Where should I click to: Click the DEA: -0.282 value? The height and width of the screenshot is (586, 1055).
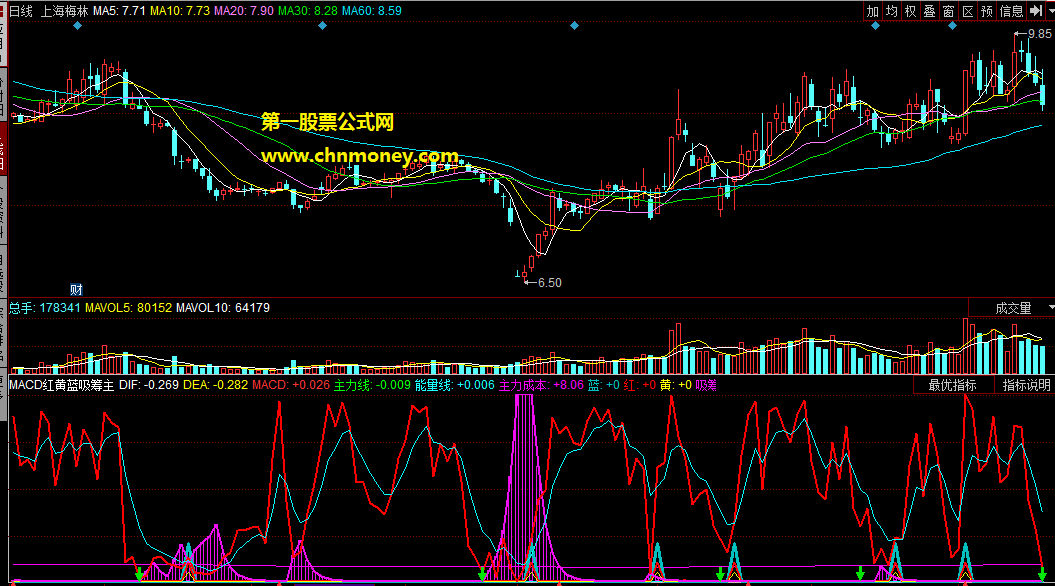215,385
